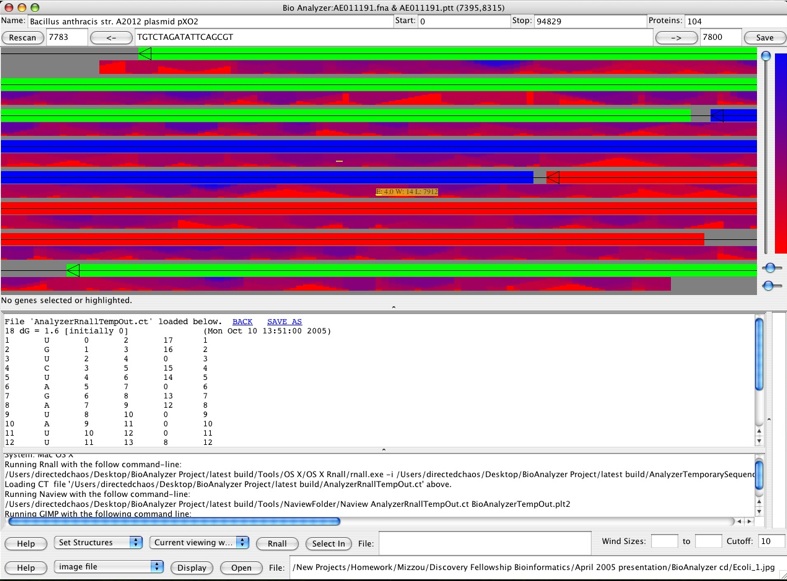787x581 pixels.
Task: Click the sequence field TGTCTAGATATTCAGCGT
Action: (x=393, y=37)
